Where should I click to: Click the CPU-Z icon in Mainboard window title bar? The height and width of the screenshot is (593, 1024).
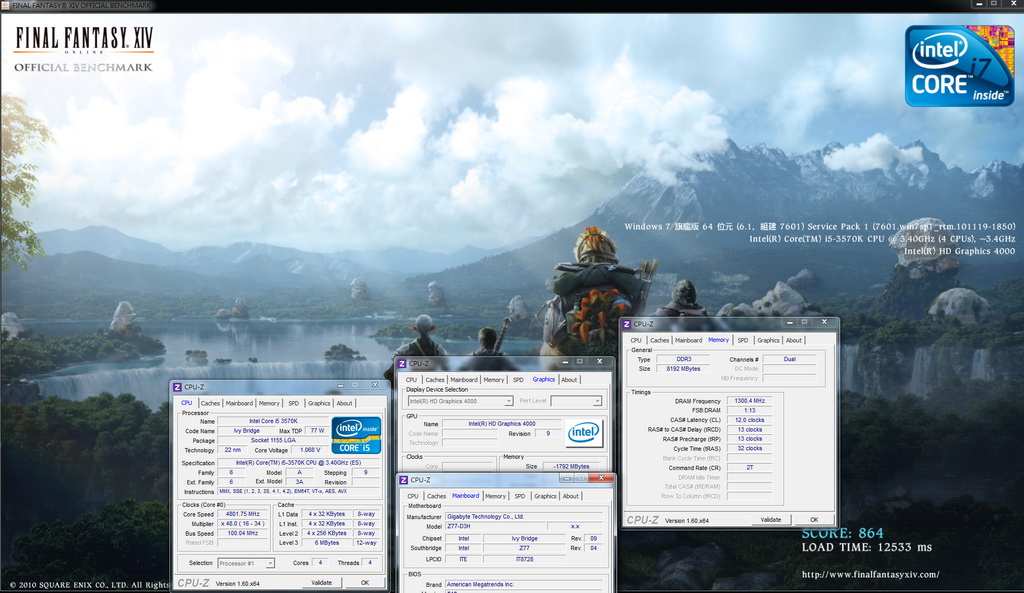pyautogui.click(x=403, y=480)
